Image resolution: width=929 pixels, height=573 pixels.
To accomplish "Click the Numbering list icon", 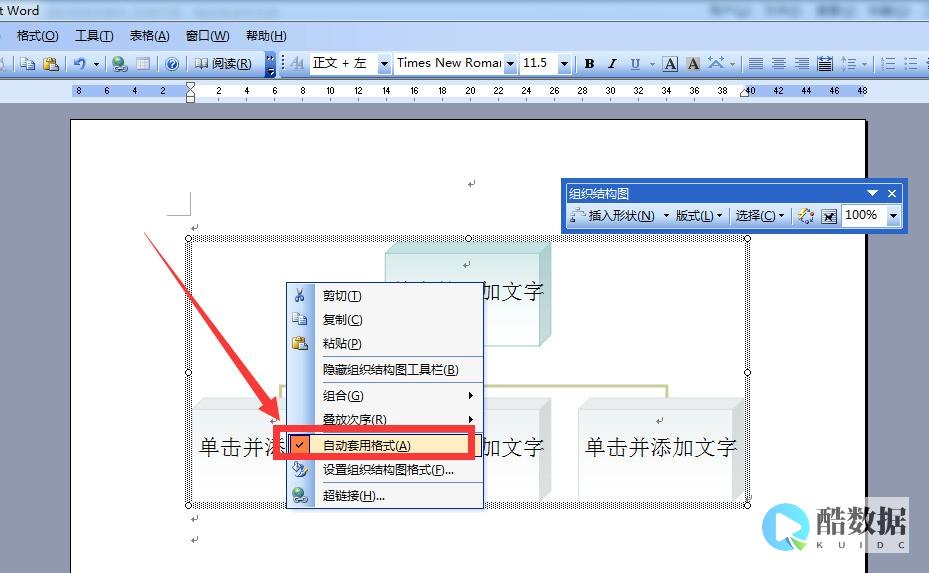I will click(888, 63).
